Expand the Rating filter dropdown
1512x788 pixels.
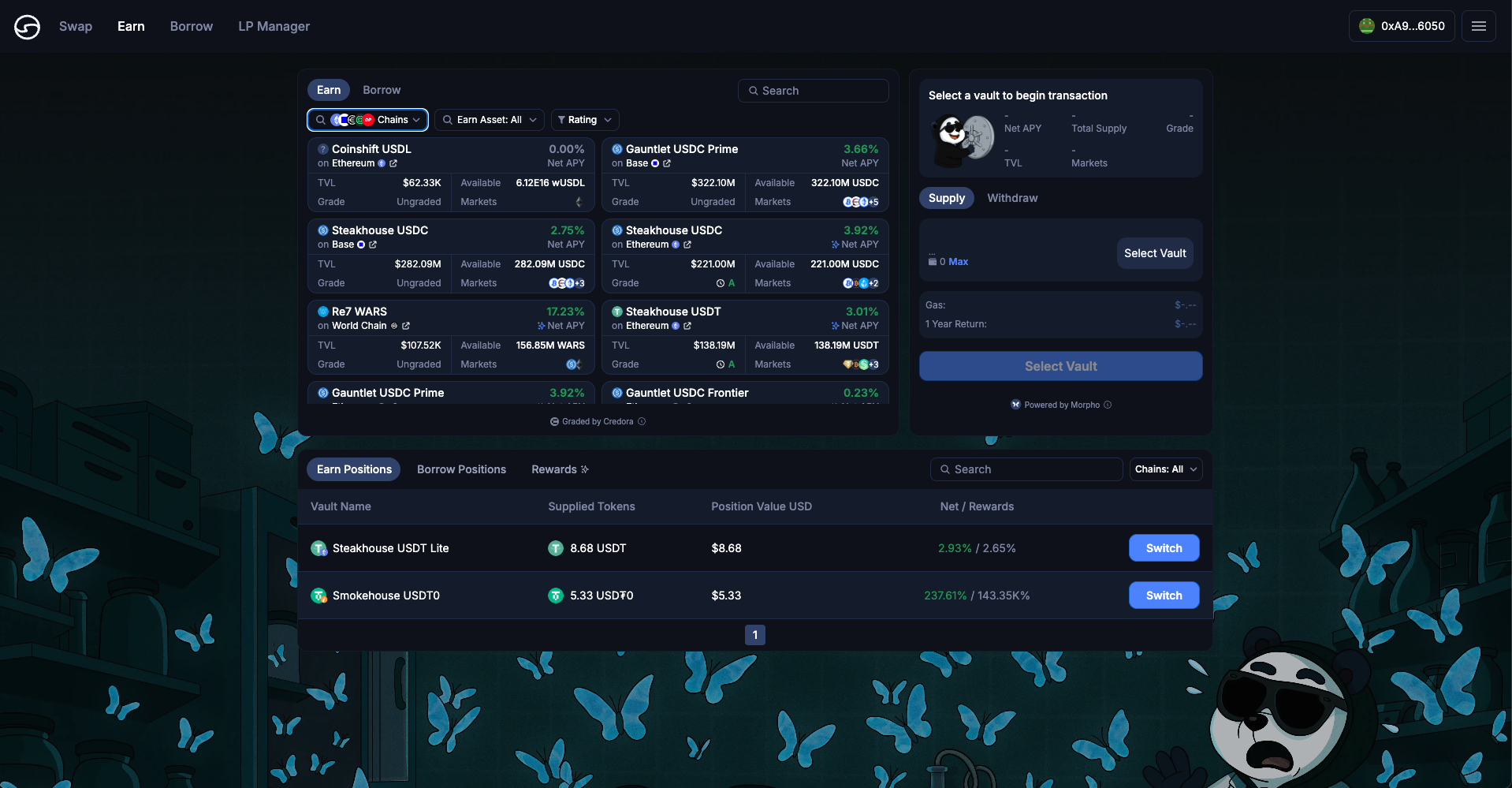(x=584, y=120)
